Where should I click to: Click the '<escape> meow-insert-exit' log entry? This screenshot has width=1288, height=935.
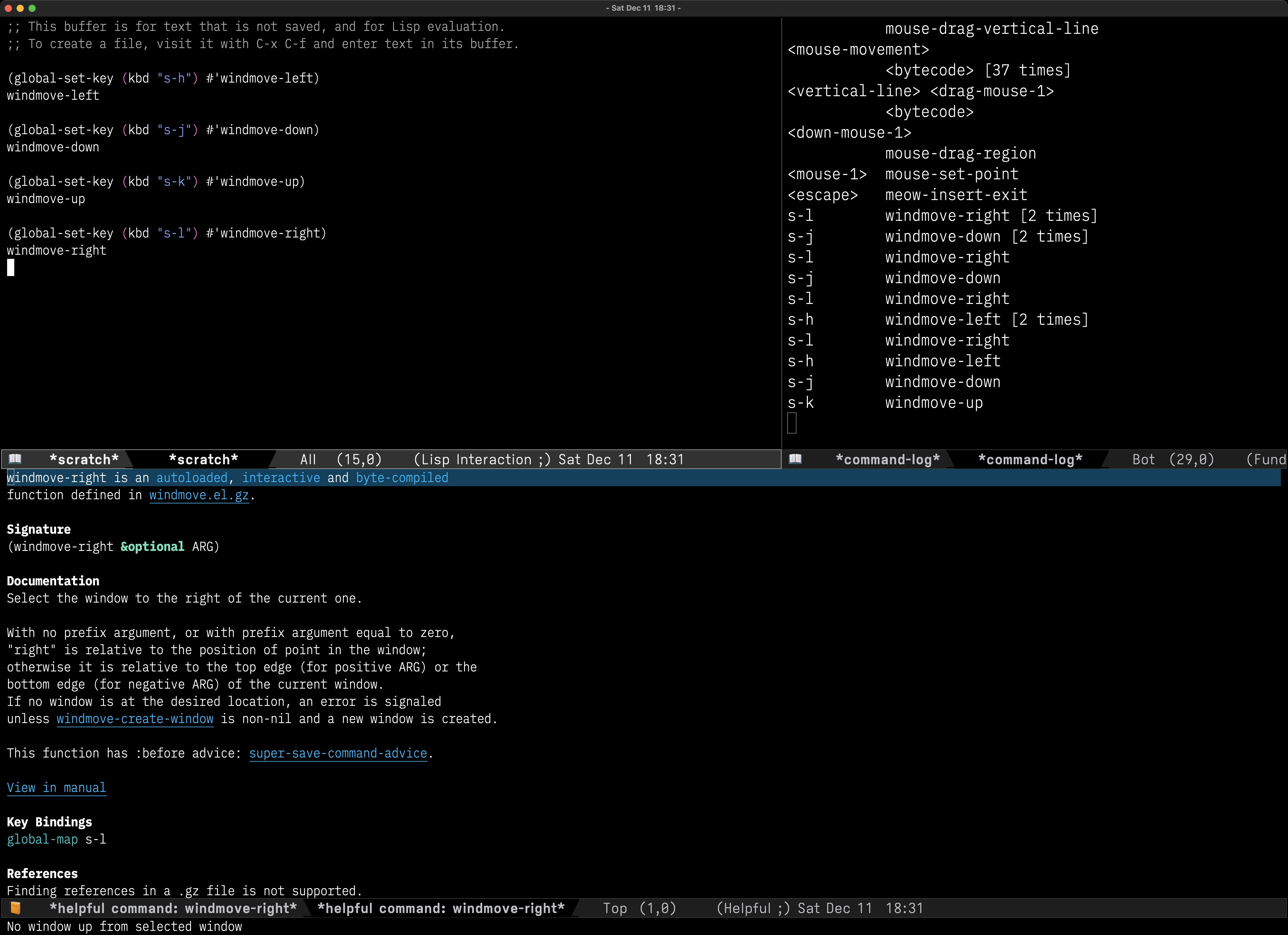coord(907,195)
